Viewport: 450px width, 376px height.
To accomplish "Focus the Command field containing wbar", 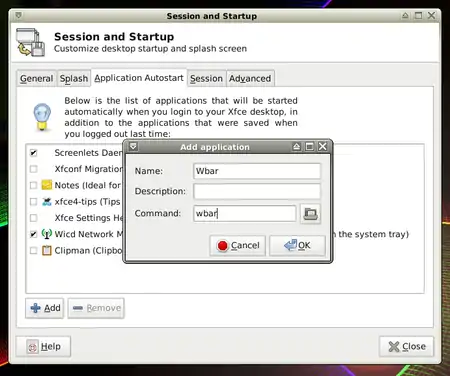I will tap(245, 213).
